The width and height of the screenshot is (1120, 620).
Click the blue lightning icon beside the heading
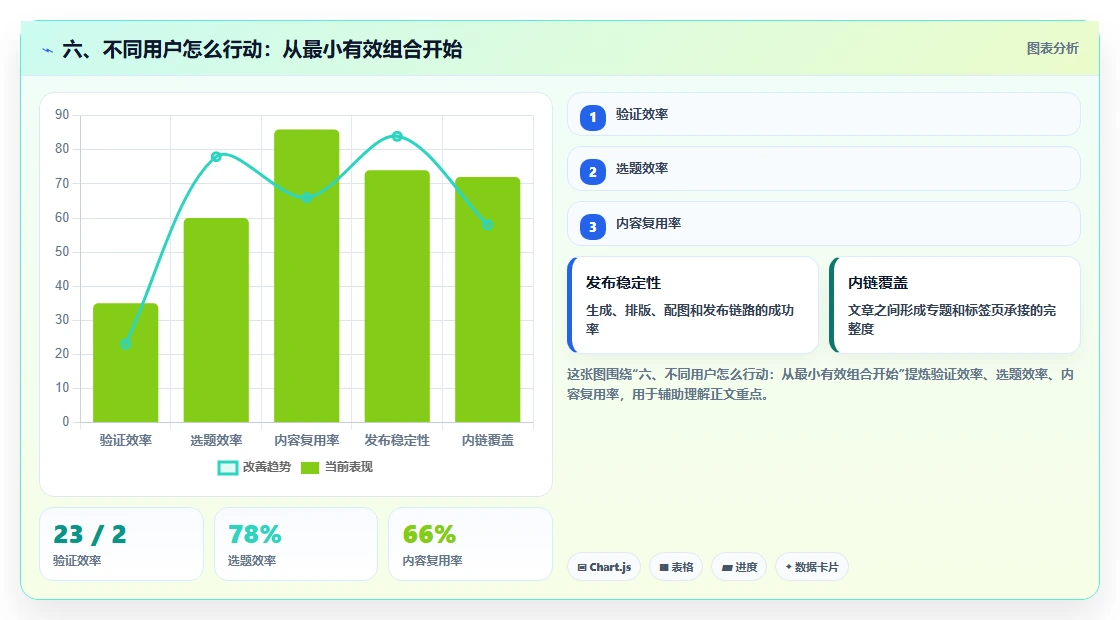click(x=48, y=51)
